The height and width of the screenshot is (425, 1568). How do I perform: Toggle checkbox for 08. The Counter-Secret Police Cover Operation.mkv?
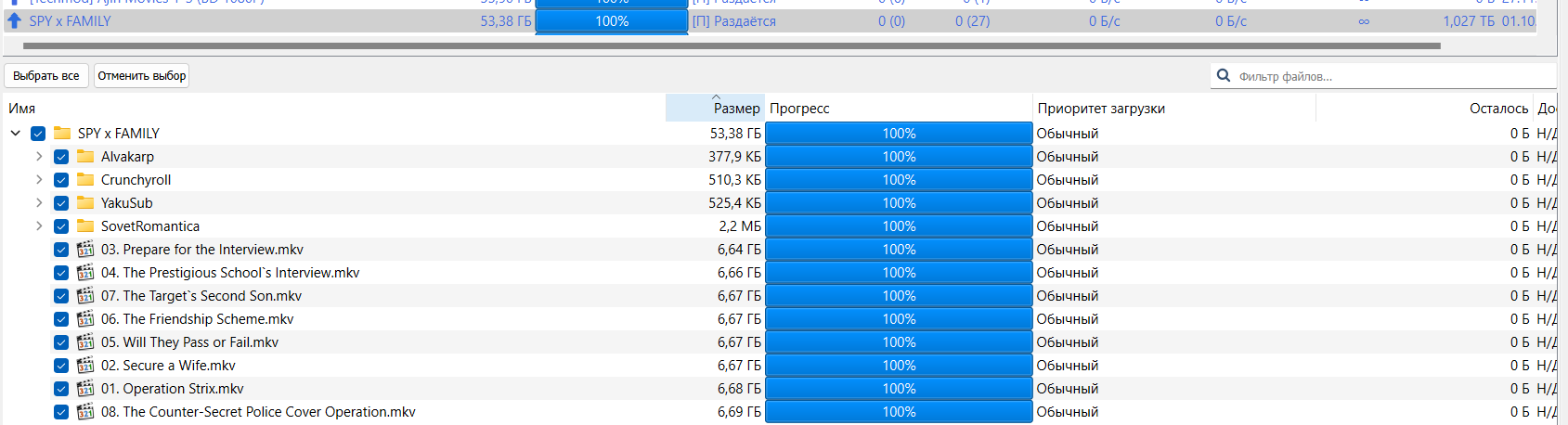[x=61, y=412]
